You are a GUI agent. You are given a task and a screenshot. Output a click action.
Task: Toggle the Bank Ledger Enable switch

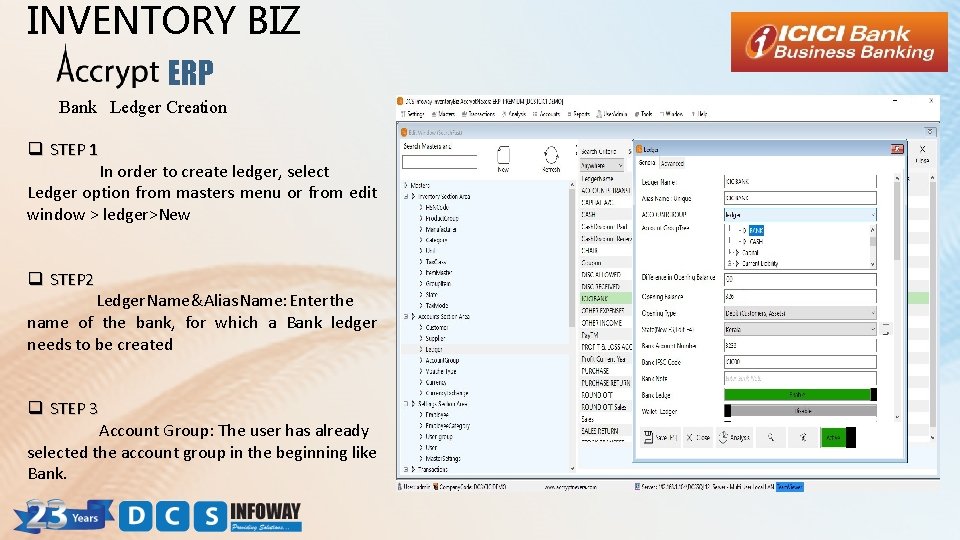point(800,395)
